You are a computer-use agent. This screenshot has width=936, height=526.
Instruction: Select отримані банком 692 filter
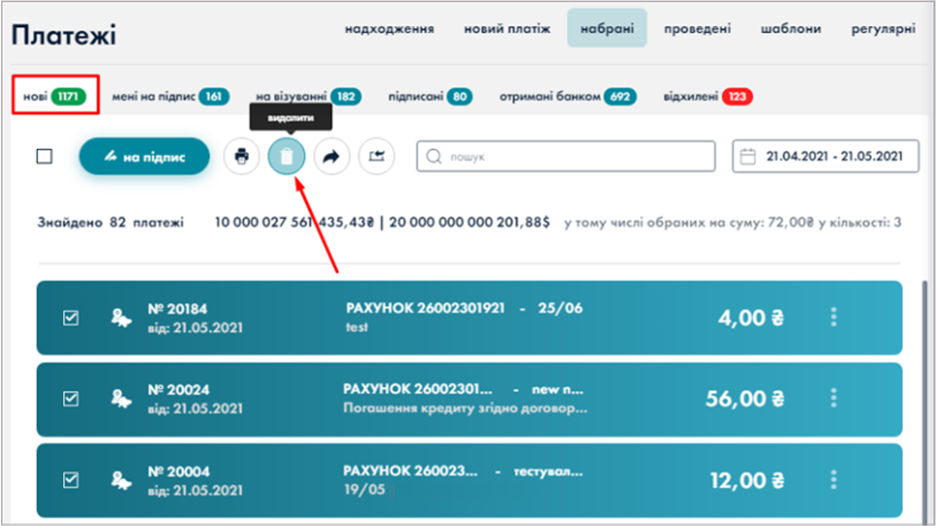pyautogui.click(x=568, y=96)
